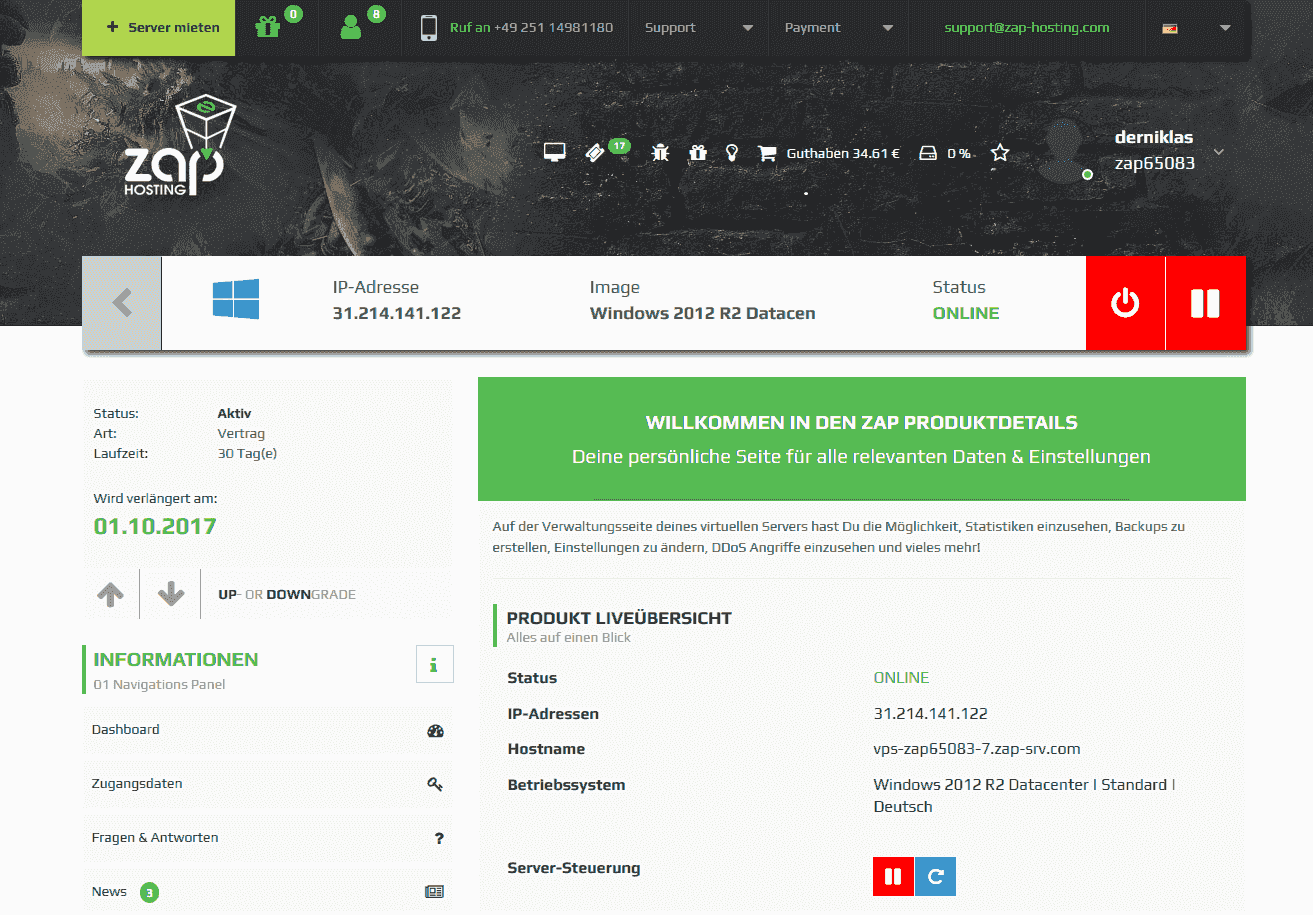Pause server in Server-Steuerung row
Viewport: 1313px width, 915px height.
pyautogui.click(x=893, y=877)
